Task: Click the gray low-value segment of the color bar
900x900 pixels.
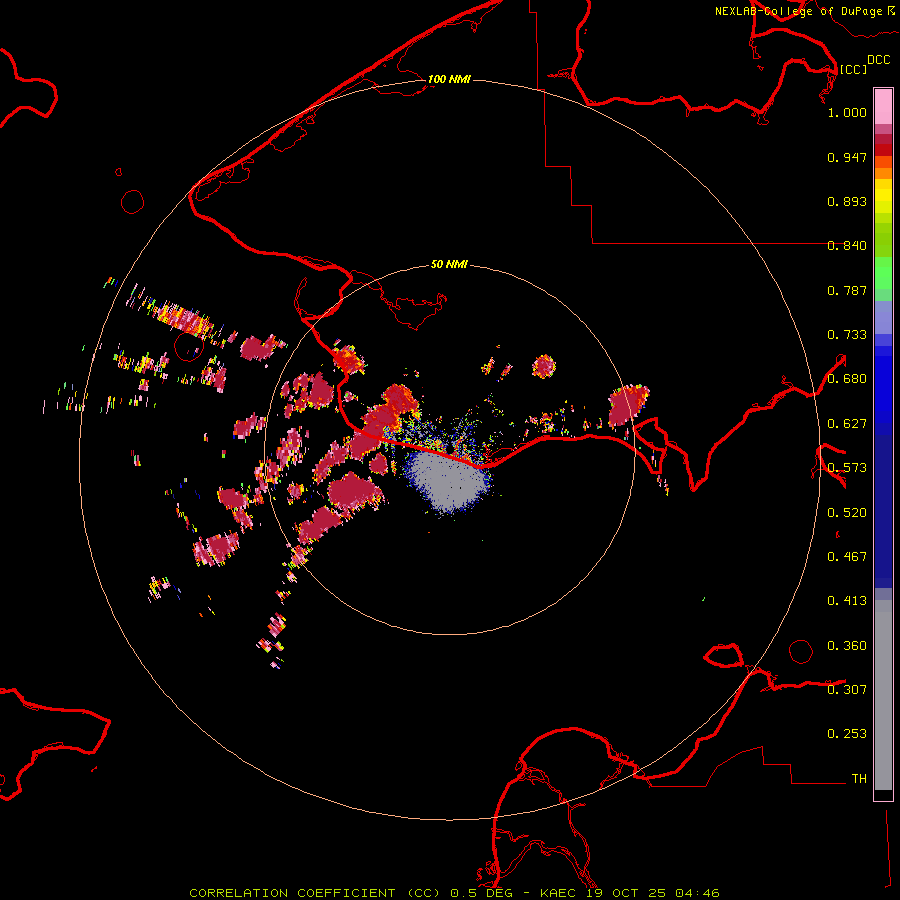Action: (x=883, y=695)
